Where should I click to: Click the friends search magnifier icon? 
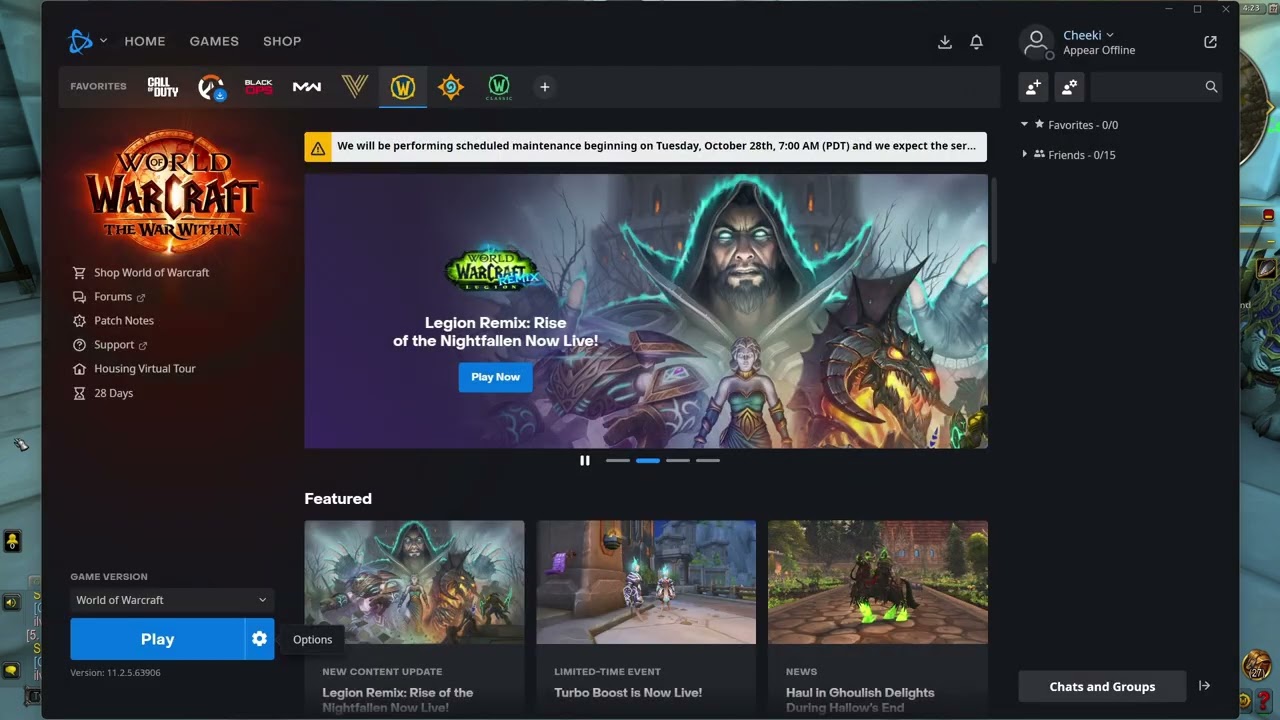point(1211,87)
